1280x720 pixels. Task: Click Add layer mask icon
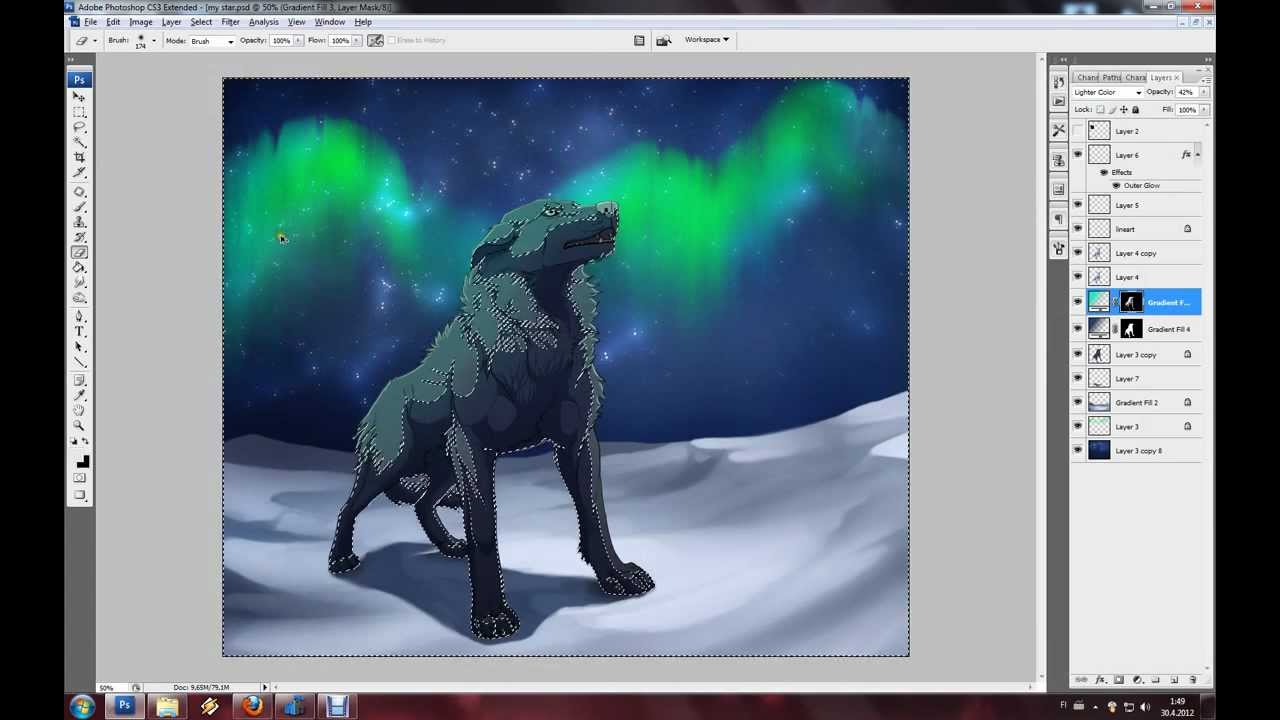pyautogui.click(x=1118, y=680)
